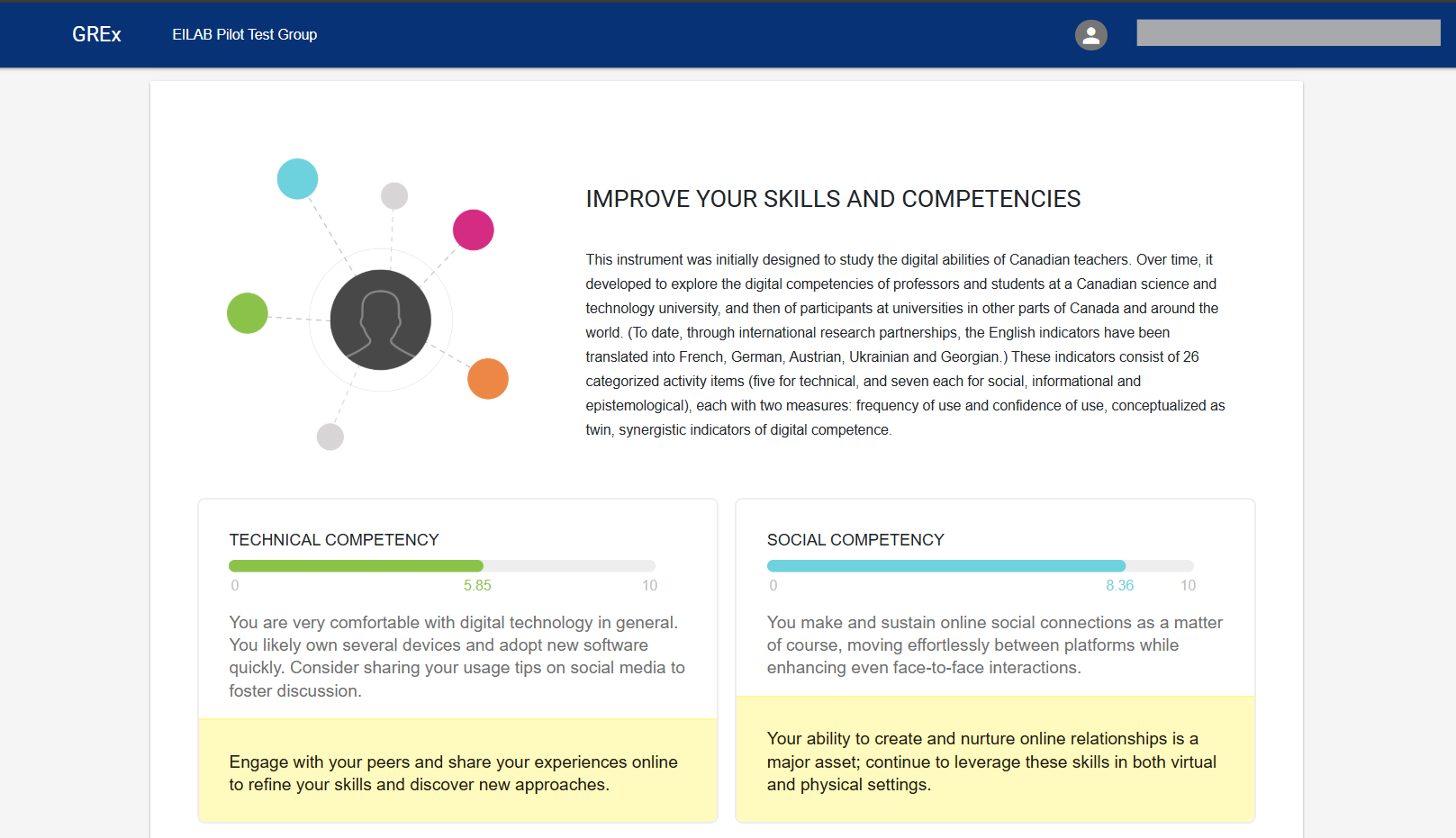Click the lower gray circle in the graphic
The height and width of the screenshot is (838, 1456).
click(330, 437)
